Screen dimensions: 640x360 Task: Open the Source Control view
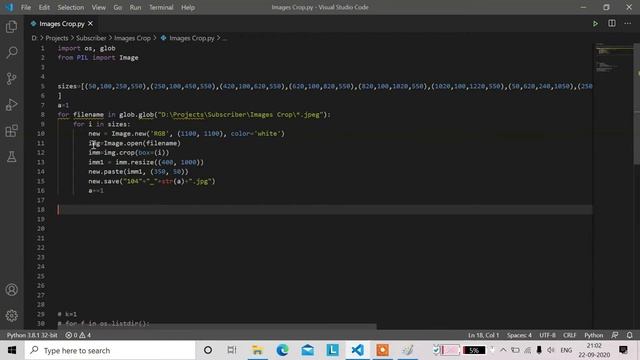(x=11, y=78)
